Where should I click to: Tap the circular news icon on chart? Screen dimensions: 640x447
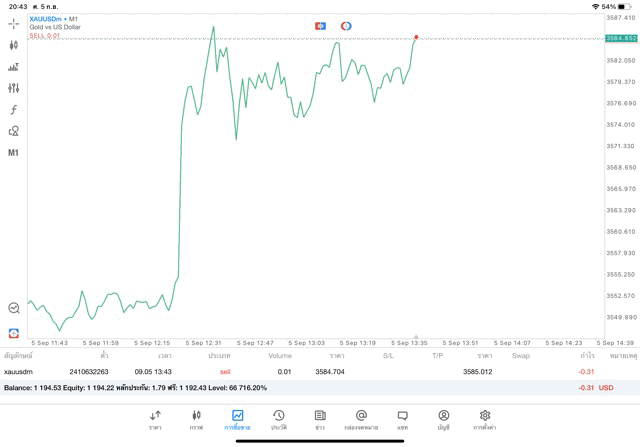(x=346, y=24)
